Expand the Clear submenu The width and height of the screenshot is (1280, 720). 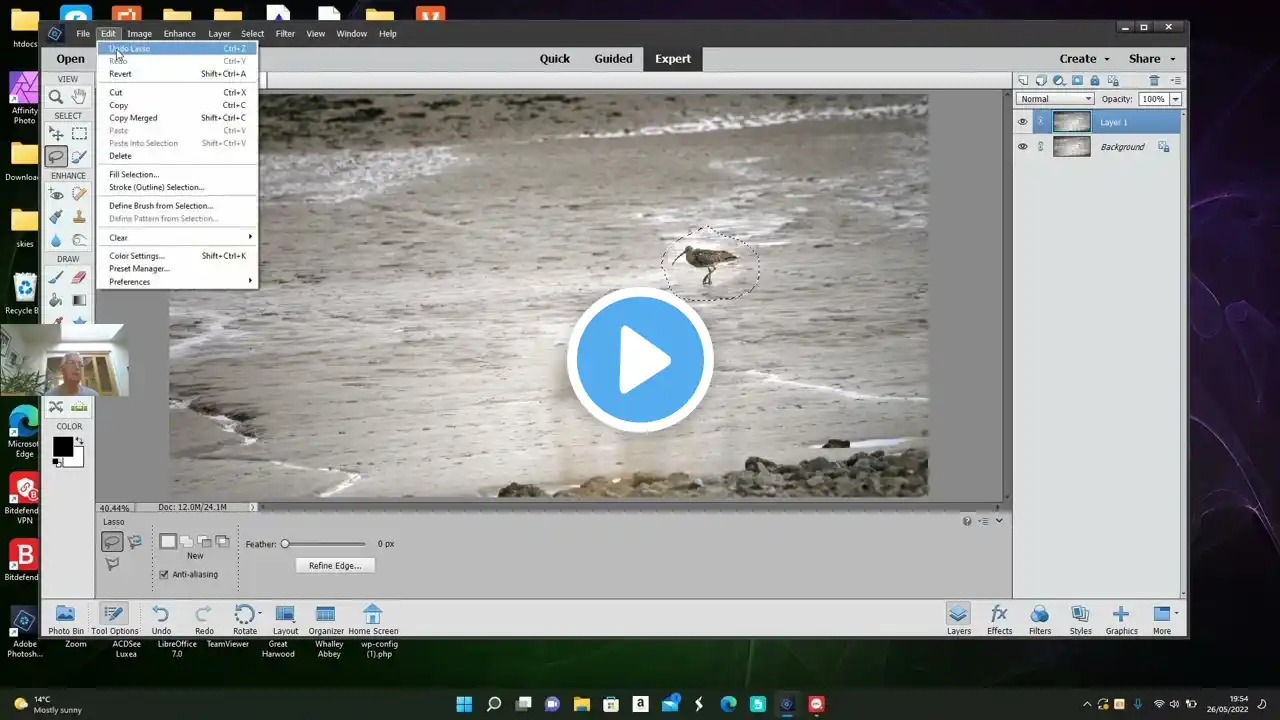(177, 237)
